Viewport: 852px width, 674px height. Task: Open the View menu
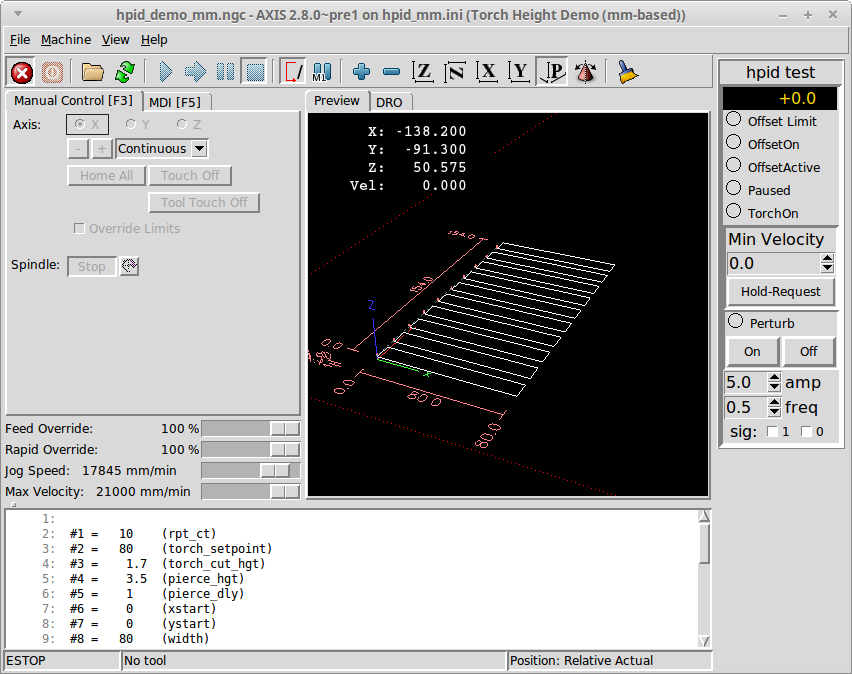coord(116,40)
